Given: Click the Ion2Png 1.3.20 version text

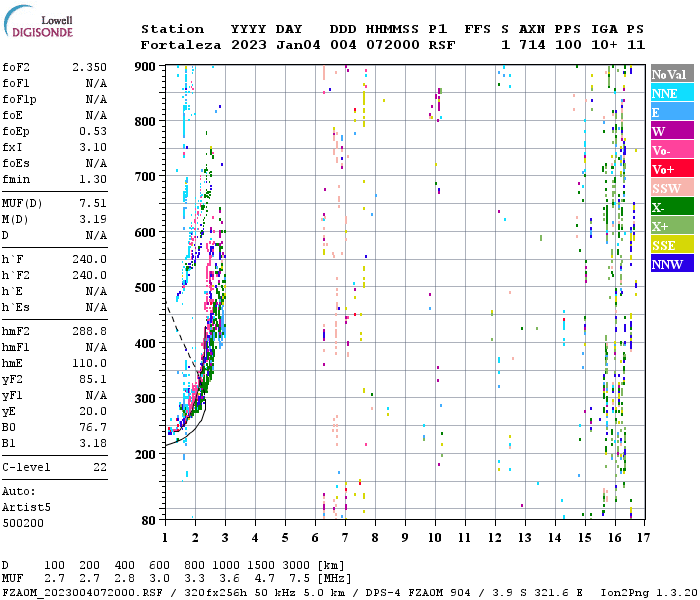Looking at the screenshot, I should (649, 593).
